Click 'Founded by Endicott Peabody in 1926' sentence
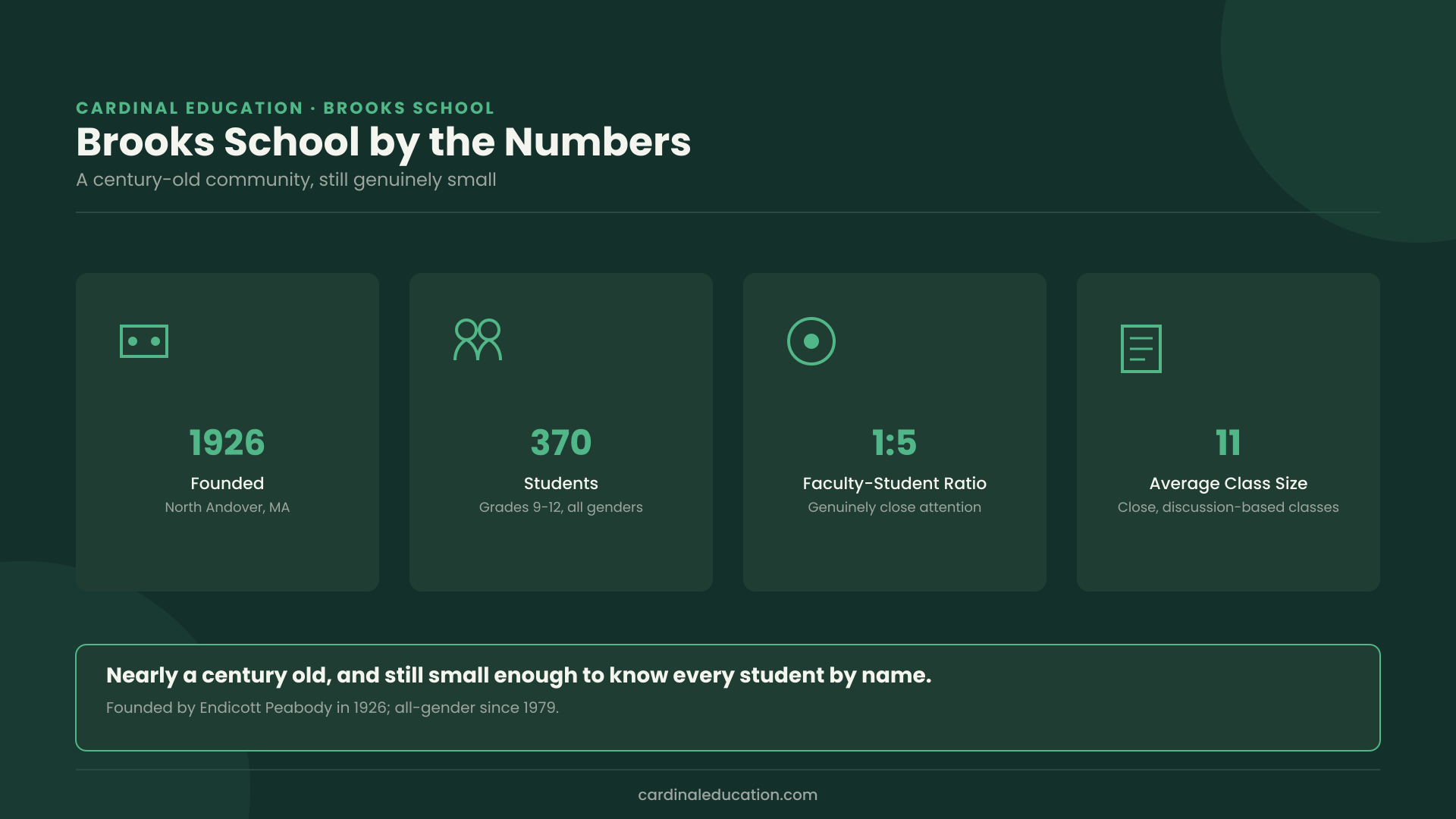The image size is (1456, 819). point(332,708)
